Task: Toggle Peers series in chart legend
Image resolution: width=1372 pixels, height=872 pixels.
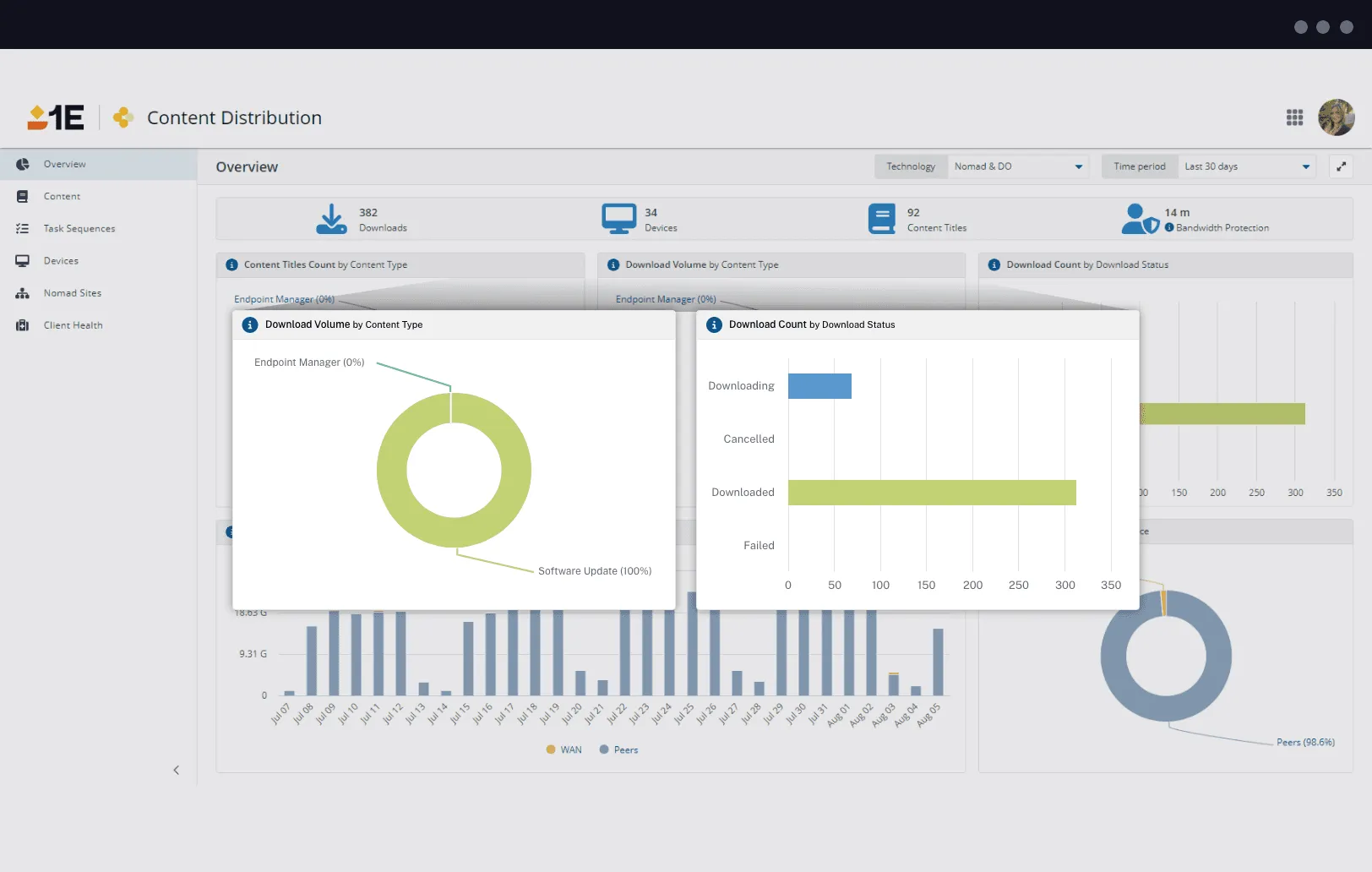Action: (618, 749)
